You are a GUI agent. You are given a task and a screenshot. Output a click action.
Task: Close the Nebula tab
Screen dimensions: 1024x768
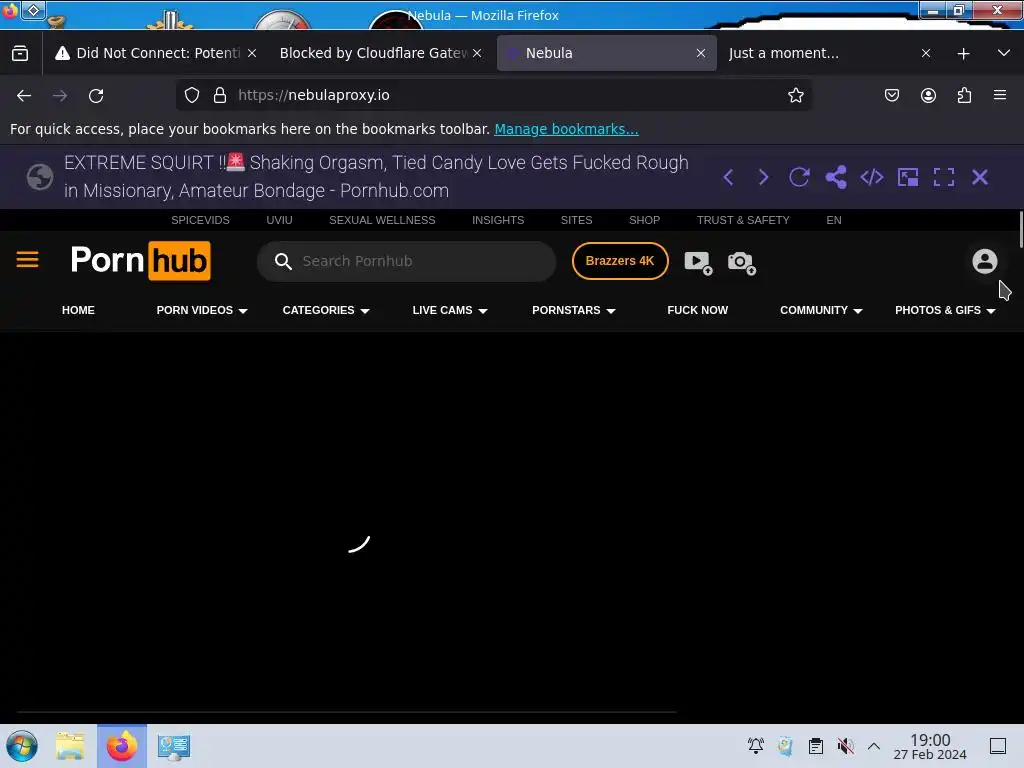coord(701,53)
